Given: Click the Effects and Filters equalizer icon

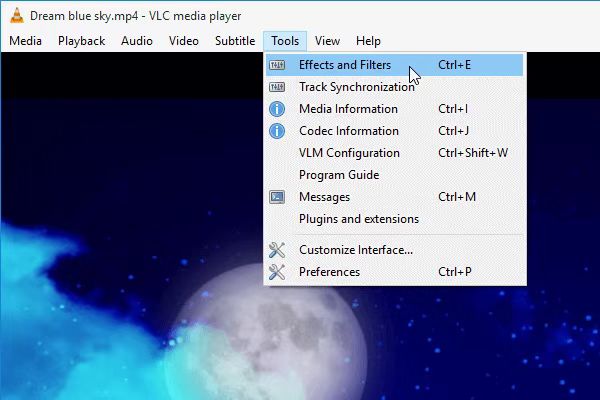Looking at the screenshot, I should (277, 65).
